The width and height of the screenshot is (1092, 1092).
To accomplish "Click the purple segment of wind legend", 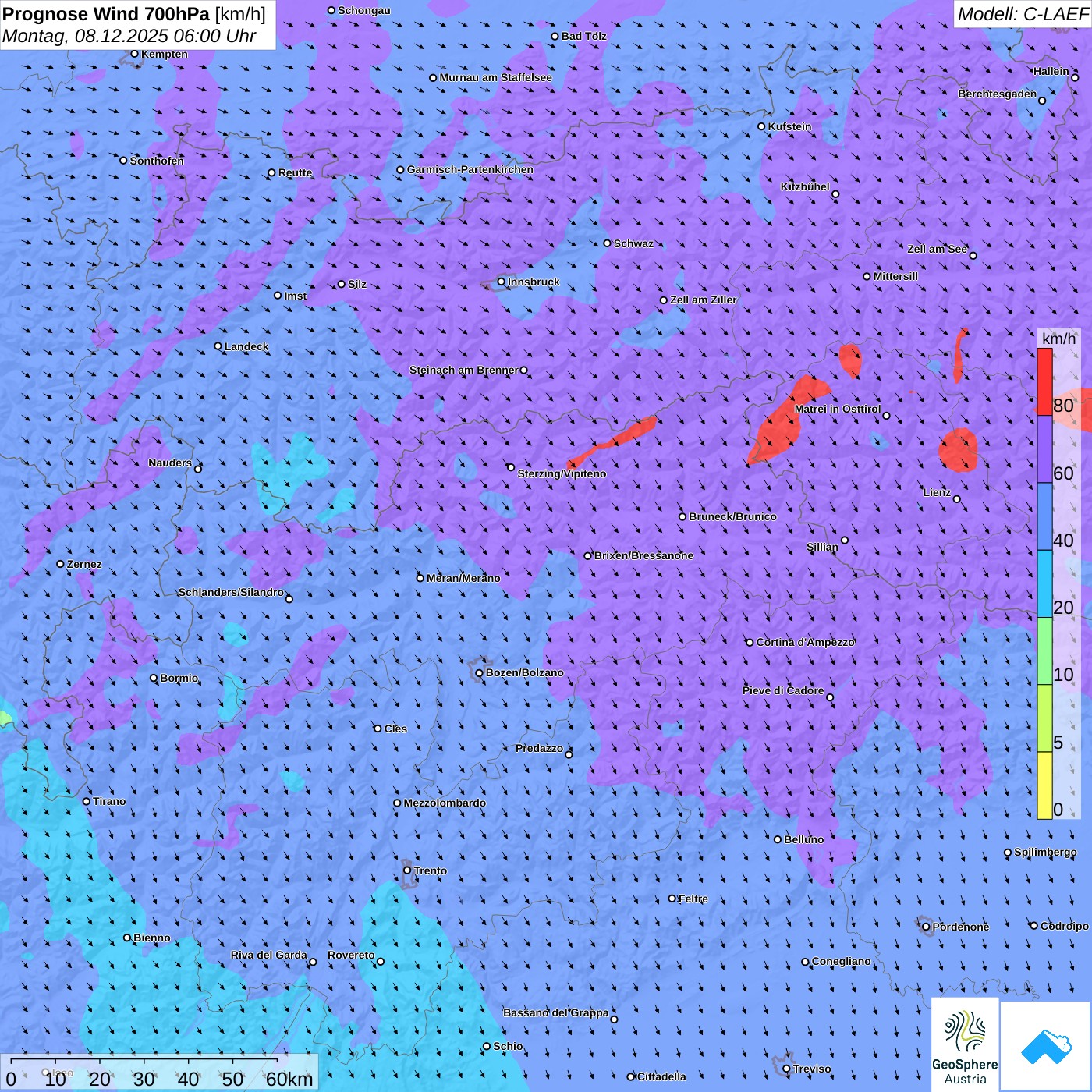I will tap(1044, 449).
